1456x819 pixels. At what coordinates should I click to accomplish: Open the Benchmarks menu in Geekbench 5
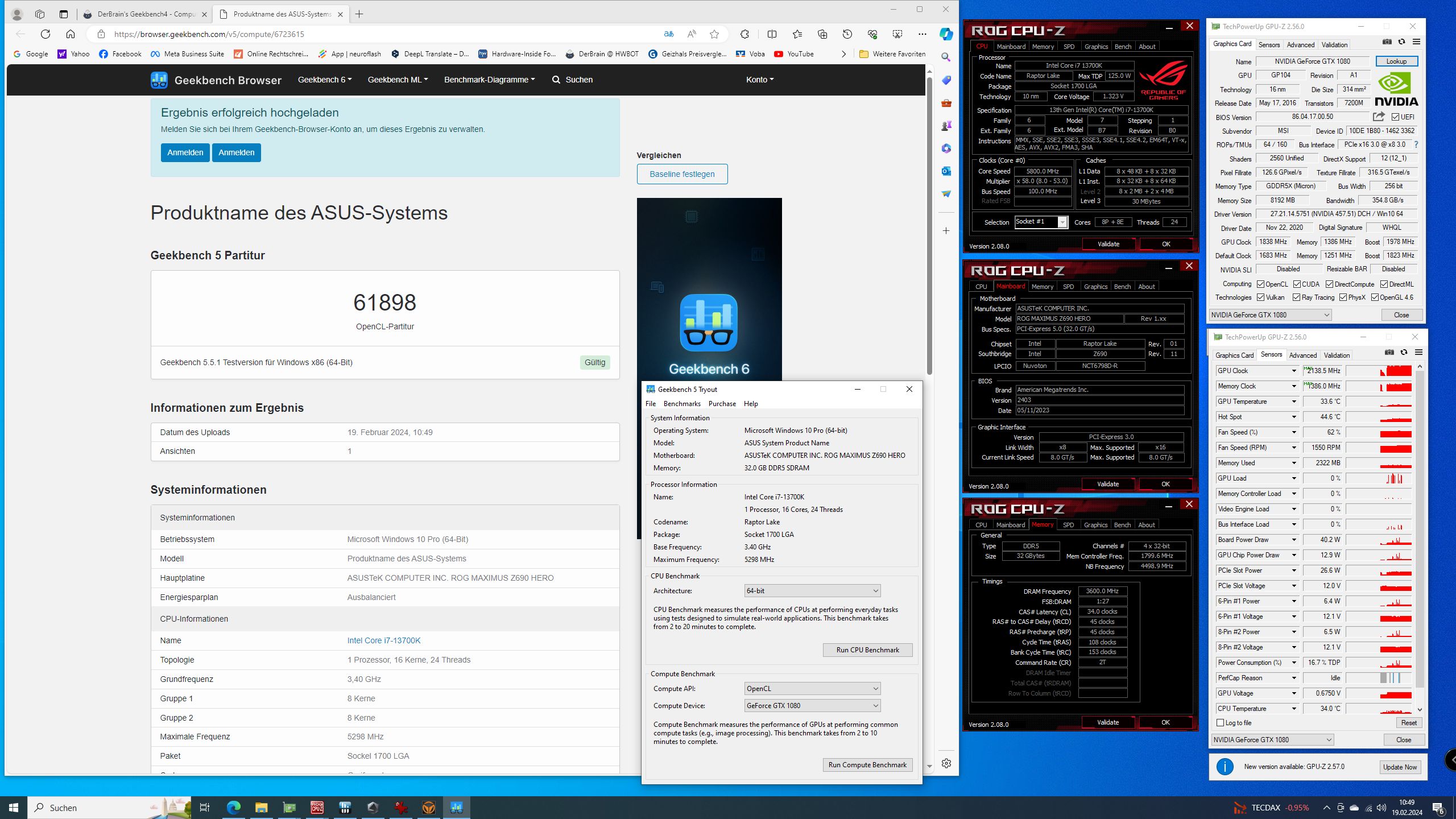coord(681,404)
